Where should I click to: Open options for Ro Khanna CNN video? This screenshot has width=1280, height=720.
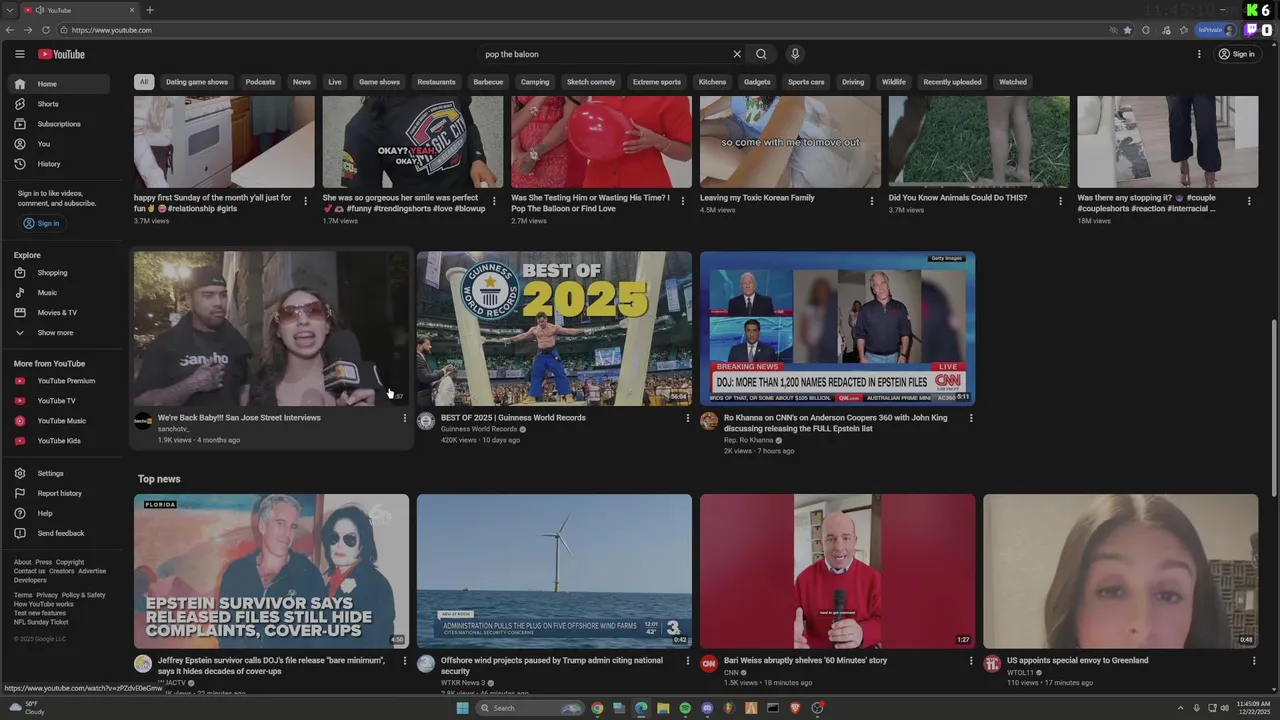click(x=971, y=418)
